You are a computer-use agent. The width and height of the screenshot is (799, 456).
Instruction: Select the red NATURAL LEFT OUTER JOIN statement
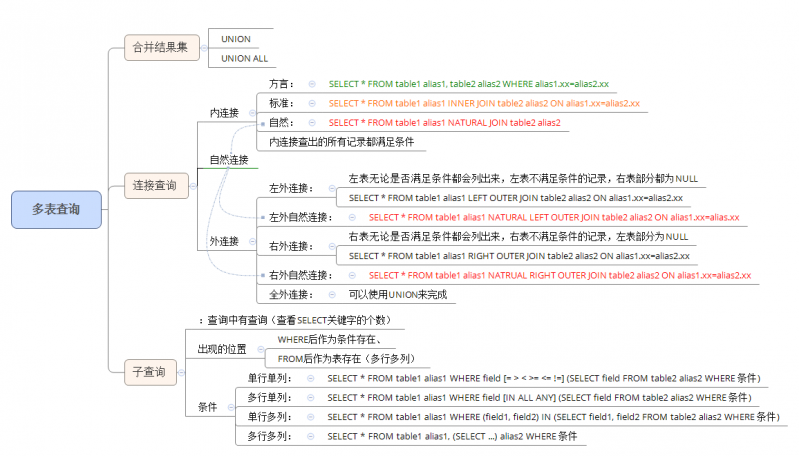[554, 217]
